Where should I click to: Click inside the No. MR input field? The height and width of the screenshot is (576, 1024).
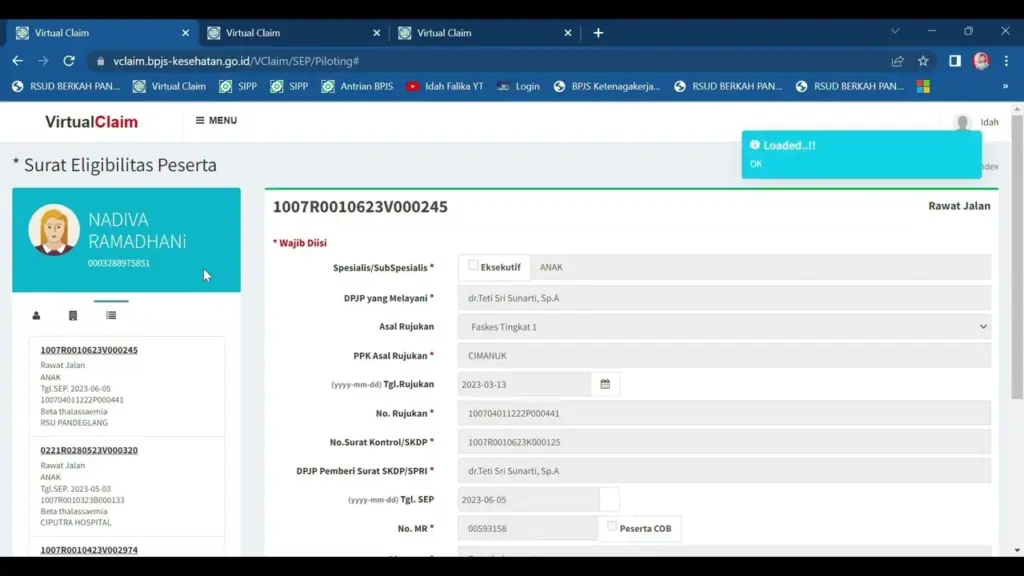coord(525,527)
